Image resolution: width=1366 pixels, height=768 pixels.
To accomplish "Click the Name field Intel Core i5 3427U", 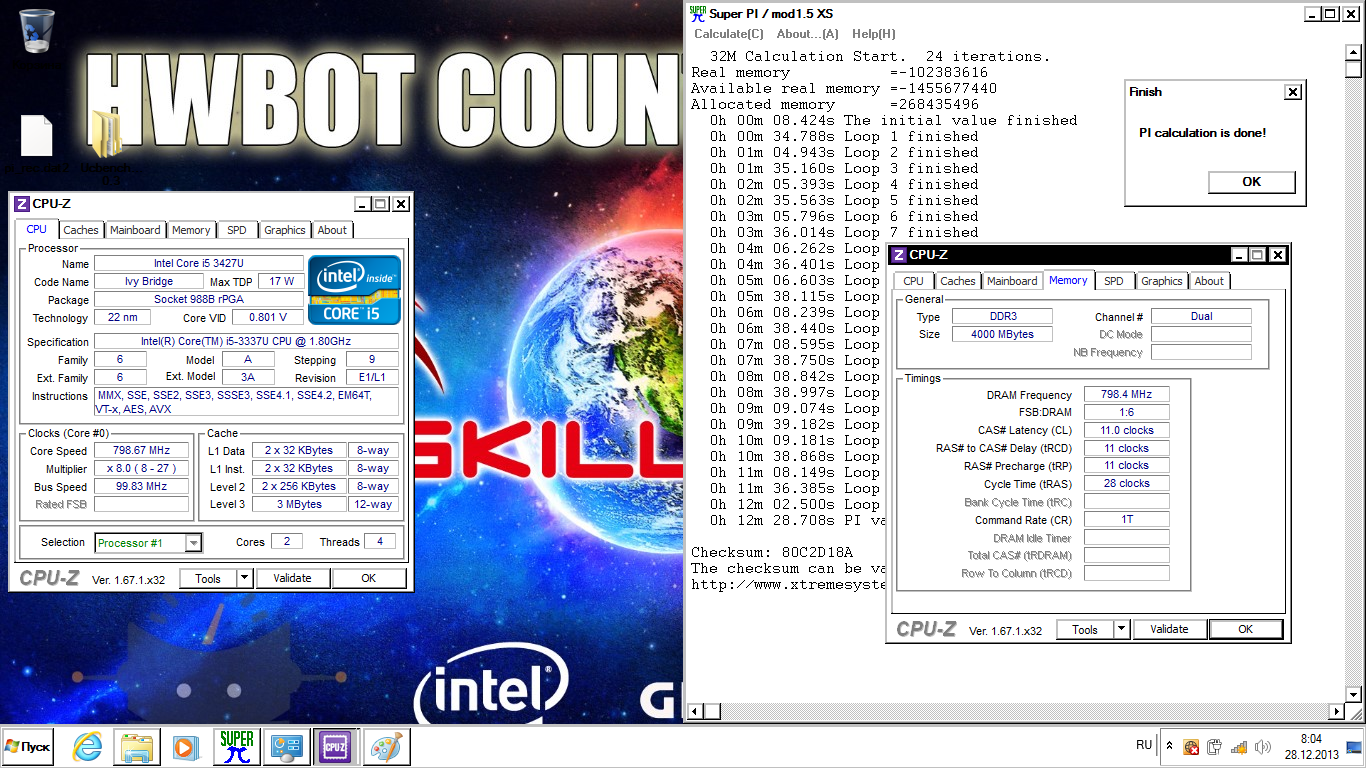I will [198, 264].
